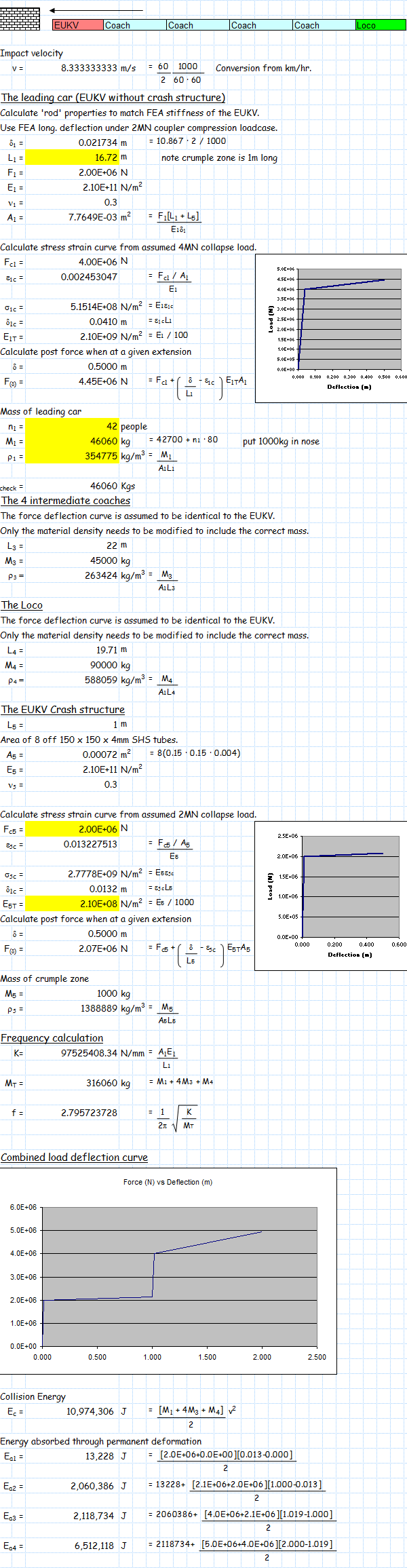Click 'Combined load deflection curve' heading

click(74, 1158)
